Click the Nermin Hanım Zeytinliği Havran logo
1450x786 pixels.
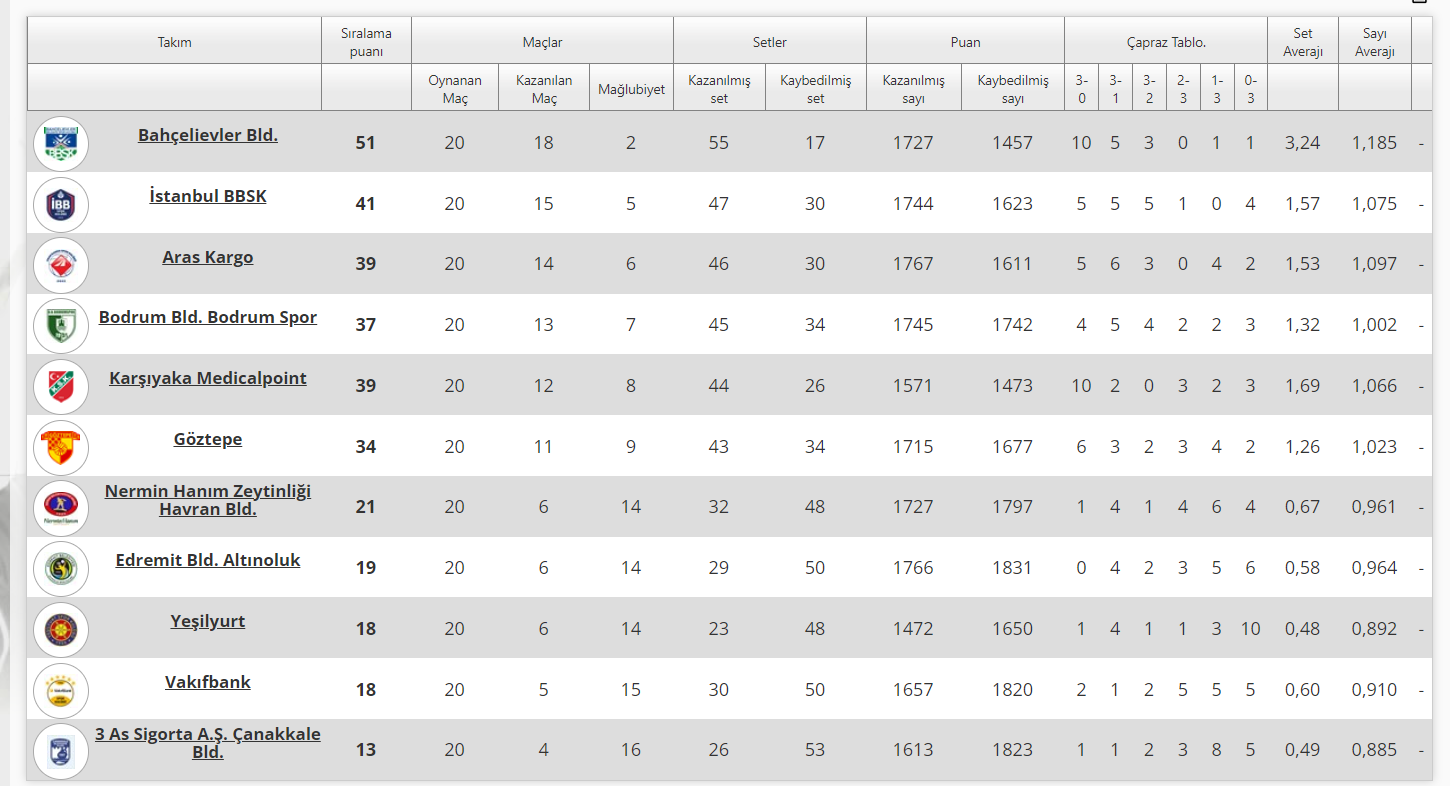61,508
